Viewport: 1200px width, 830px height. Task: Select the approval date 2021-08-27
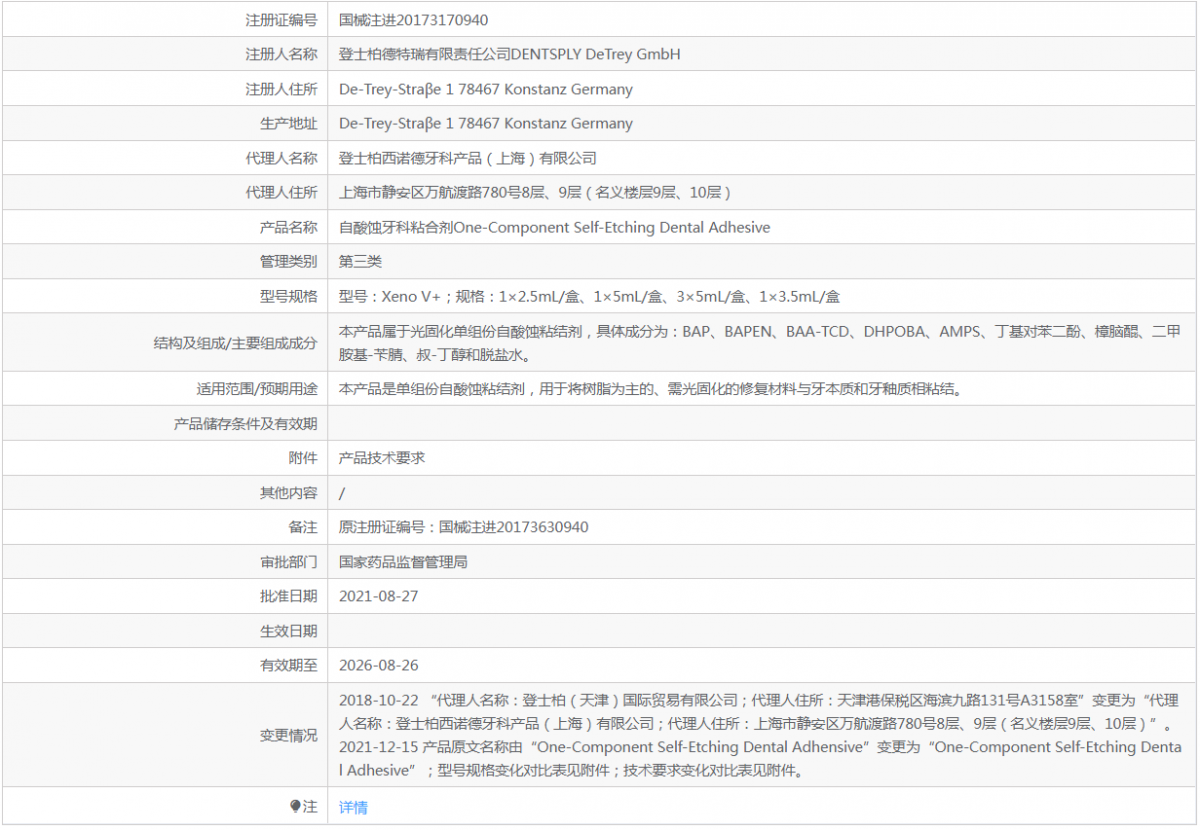[x=379, y=596]
